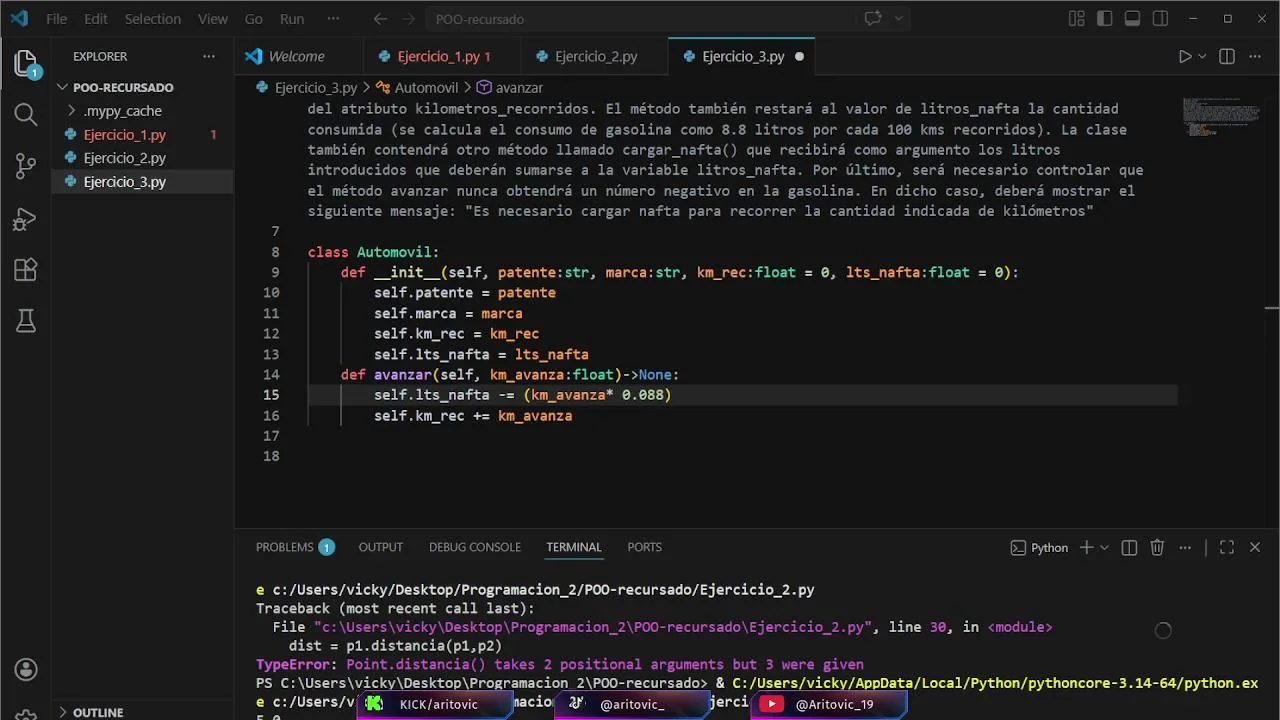Image resolution: width=1280 pixels, height=720 pixels.
Task: Open the View menu
Action: click(213, 18)
